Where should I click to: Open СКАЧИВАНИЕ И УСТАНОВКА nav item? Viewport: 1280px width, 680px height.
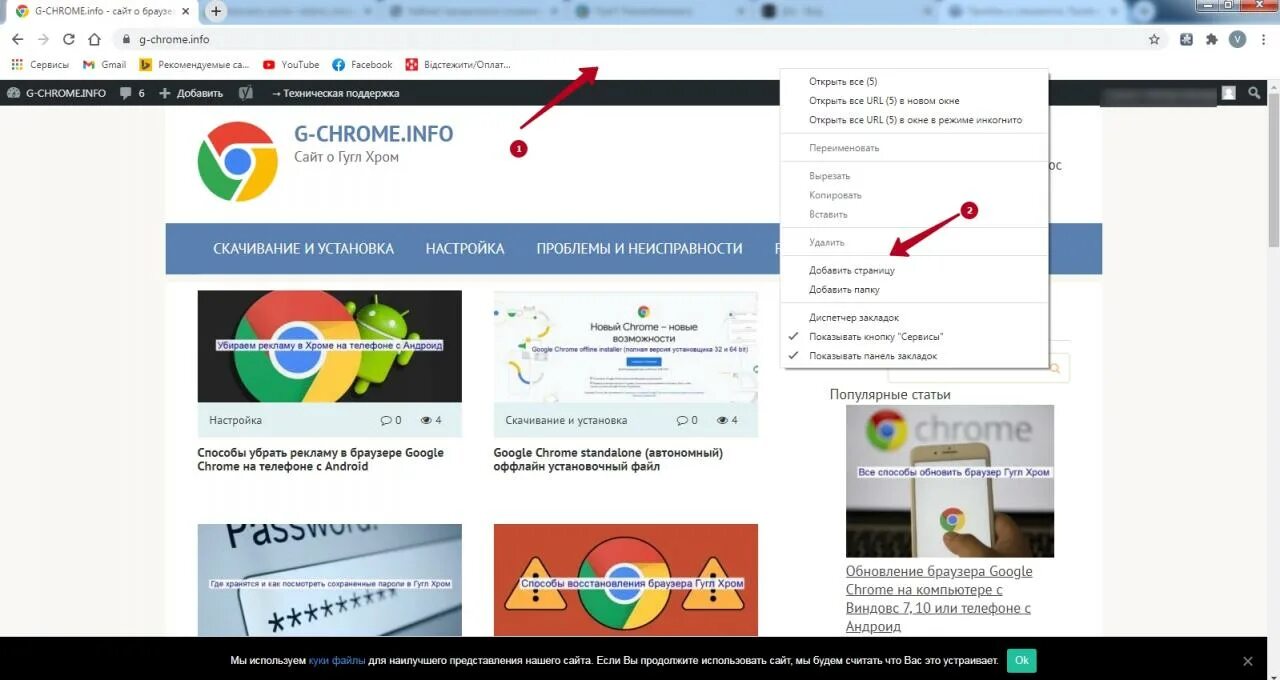[303, 248]
